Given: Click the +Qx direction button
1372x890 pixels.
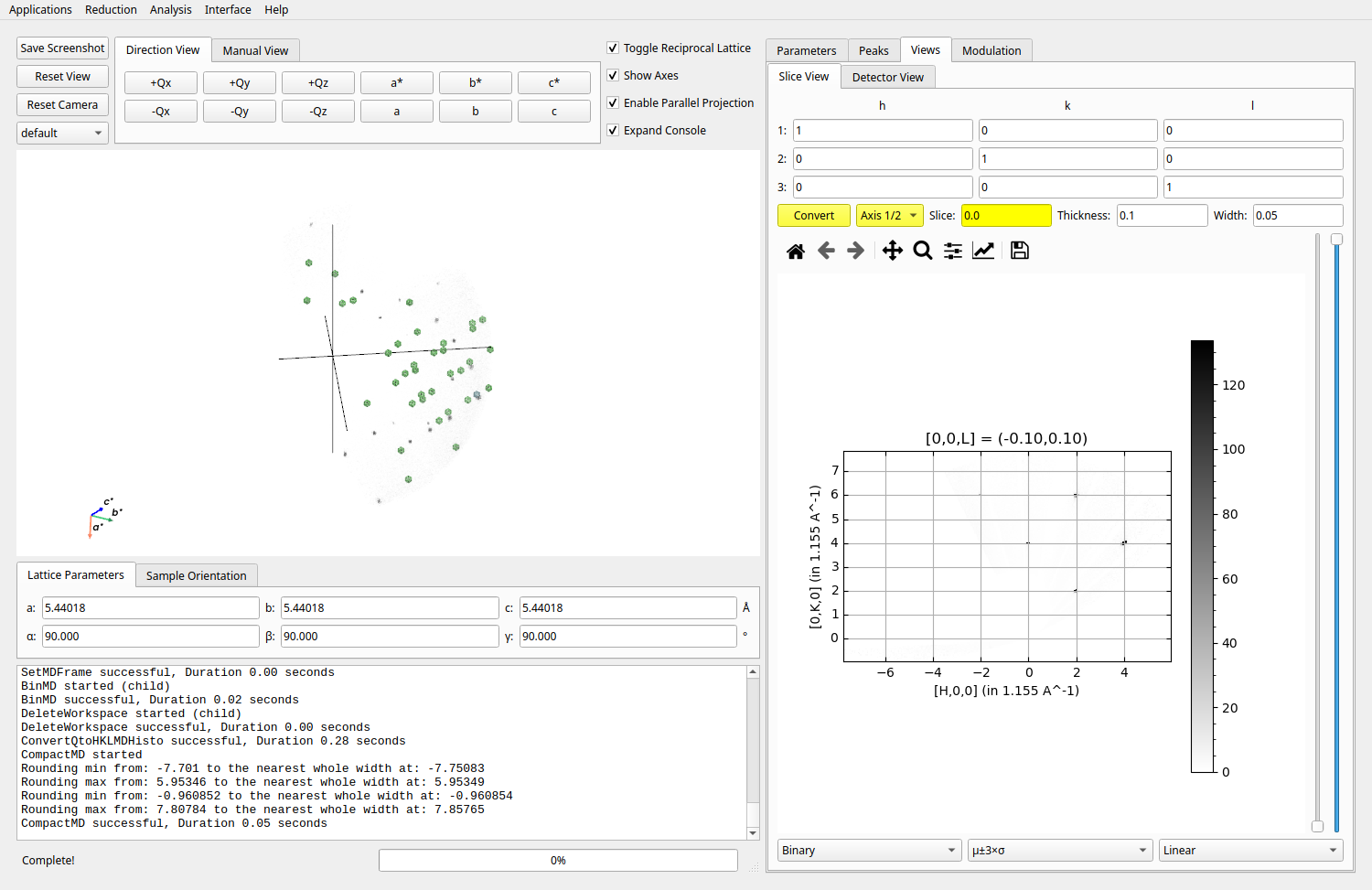Looking at the screenshot, I should pos(161,82).
